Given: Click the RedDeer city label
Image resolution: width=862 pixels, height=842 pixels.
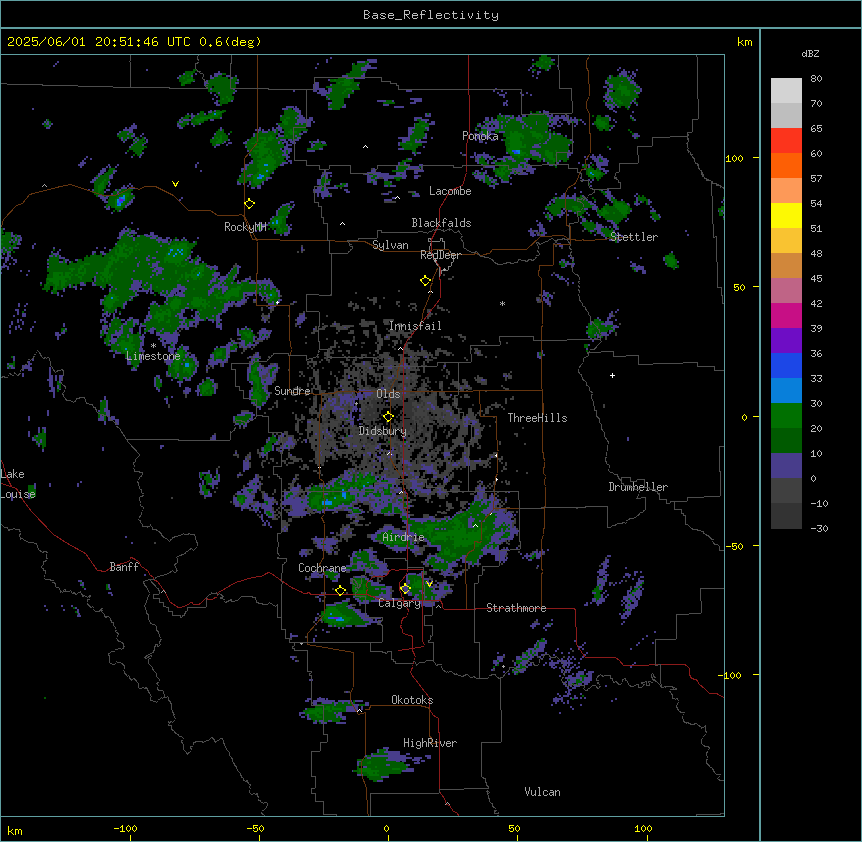Looking at the screenshot, I should (440, 255).
